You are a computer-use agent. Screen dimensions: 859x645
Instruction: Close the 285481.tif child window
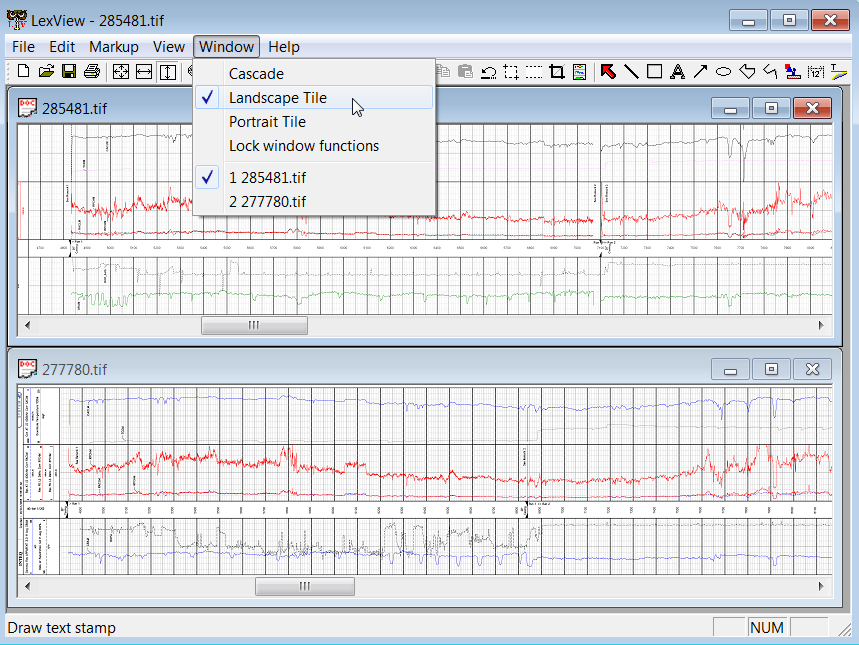812,109
